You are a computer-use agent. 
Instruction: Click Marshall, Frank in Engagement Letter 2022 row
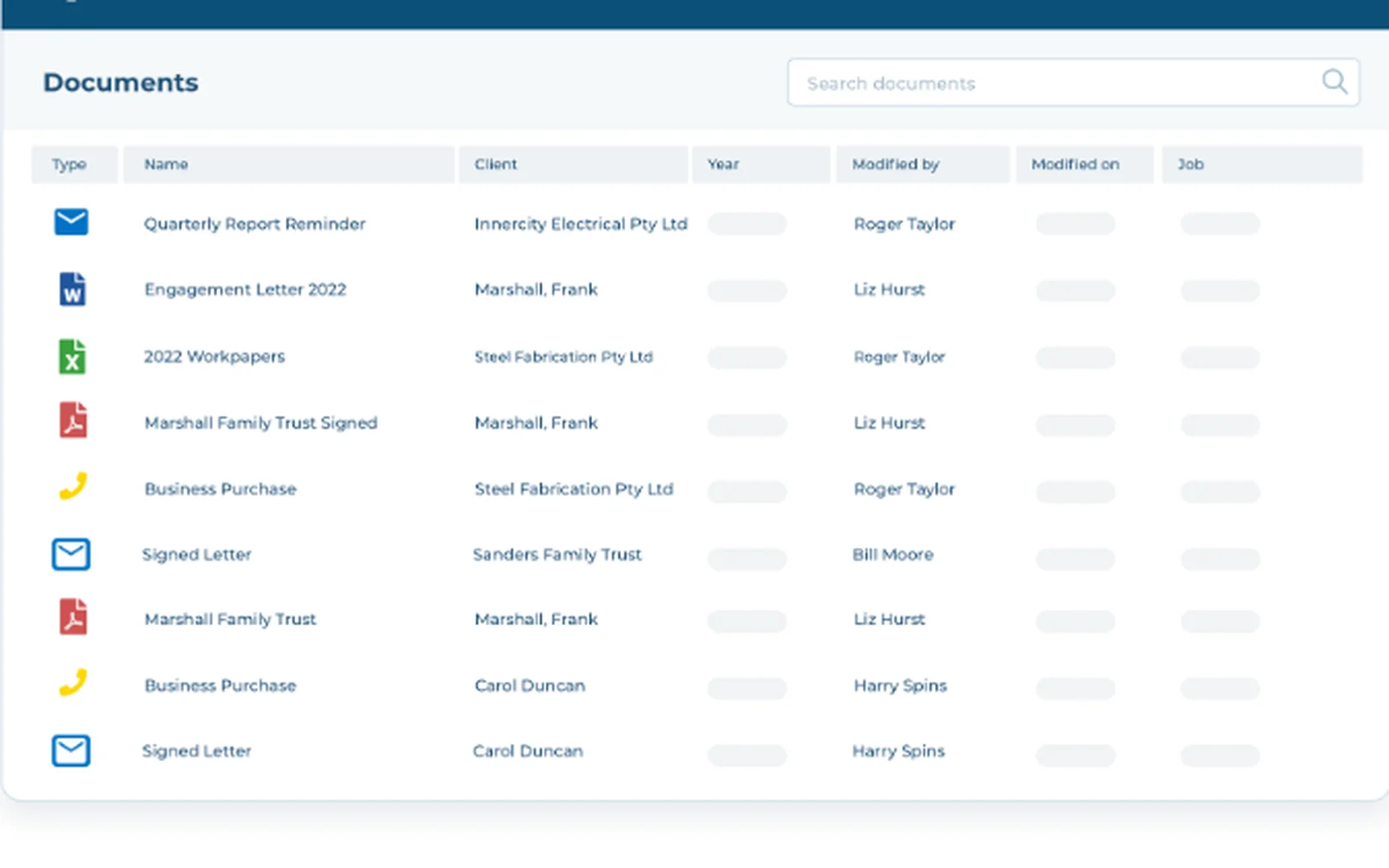click(x=536, y=290)
